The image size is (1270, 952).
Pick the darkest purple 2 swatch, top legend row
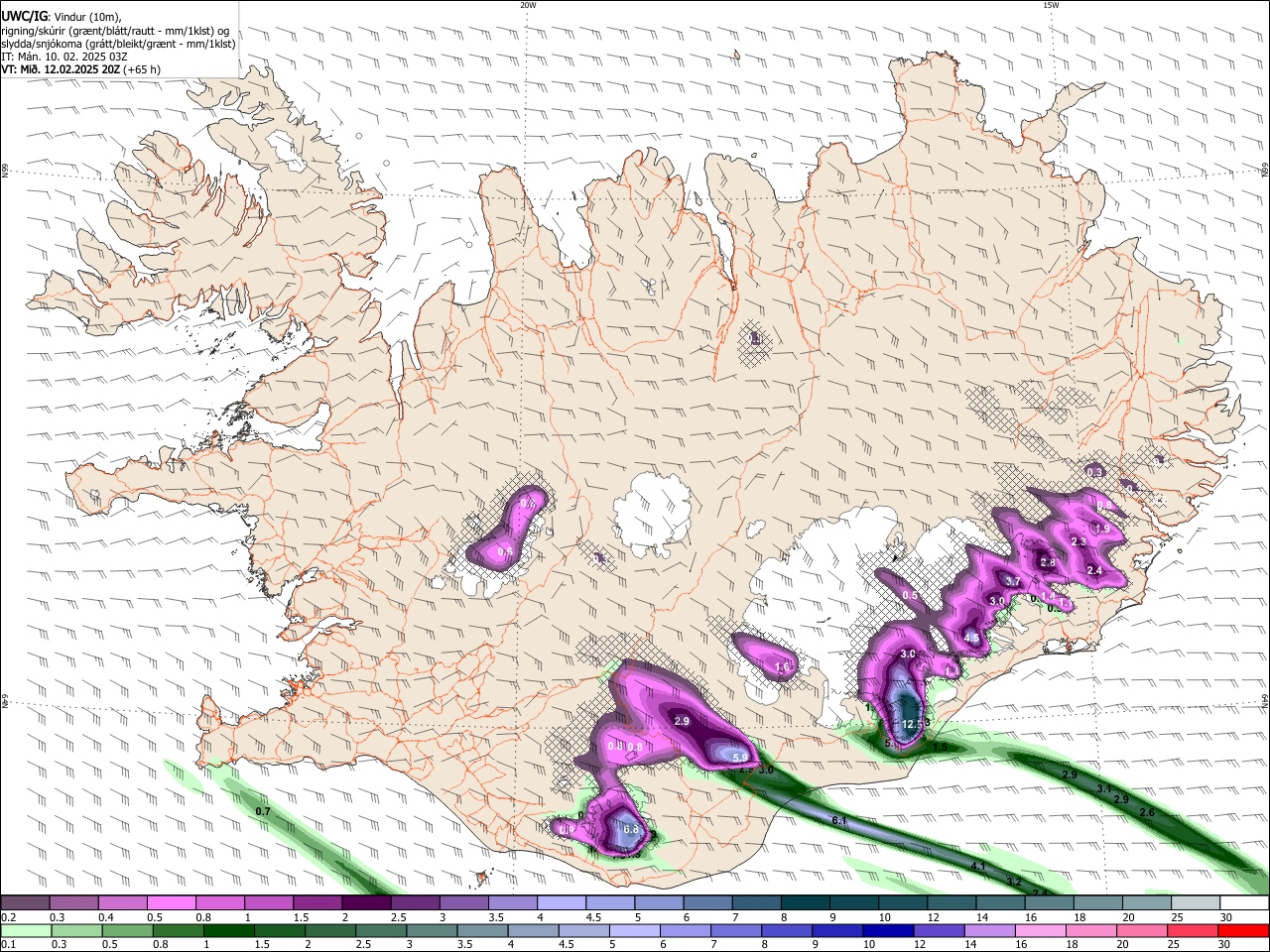coord(365,902)
